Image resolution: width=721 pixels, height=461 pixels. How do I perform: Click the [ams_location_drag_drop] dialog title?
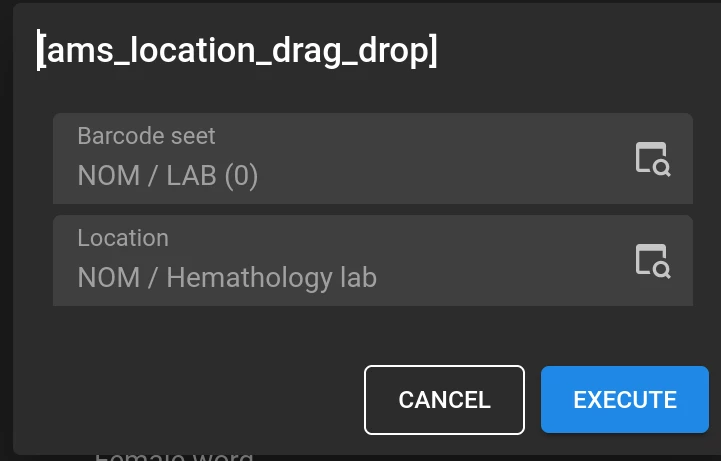pos(238,51)
